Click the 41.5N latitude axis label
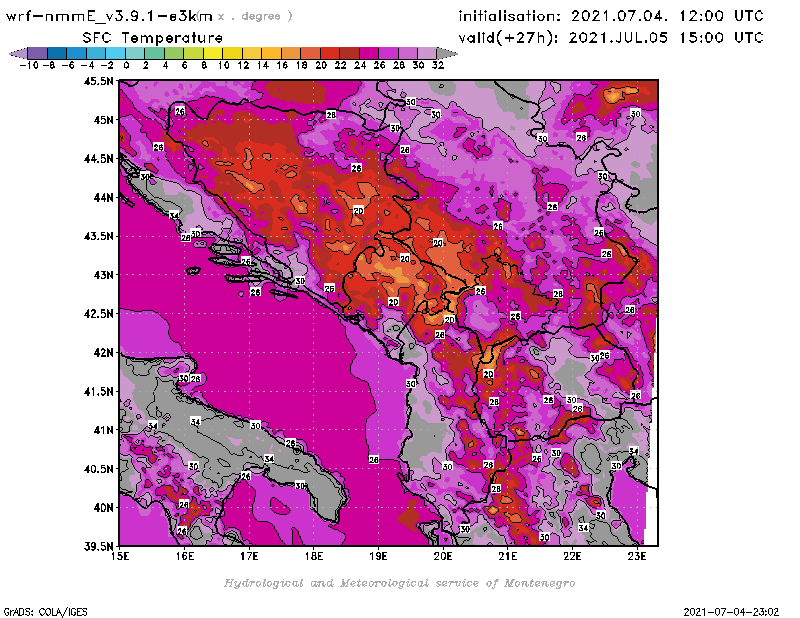Viewport: 800px width, 618px height. (98, 391)
